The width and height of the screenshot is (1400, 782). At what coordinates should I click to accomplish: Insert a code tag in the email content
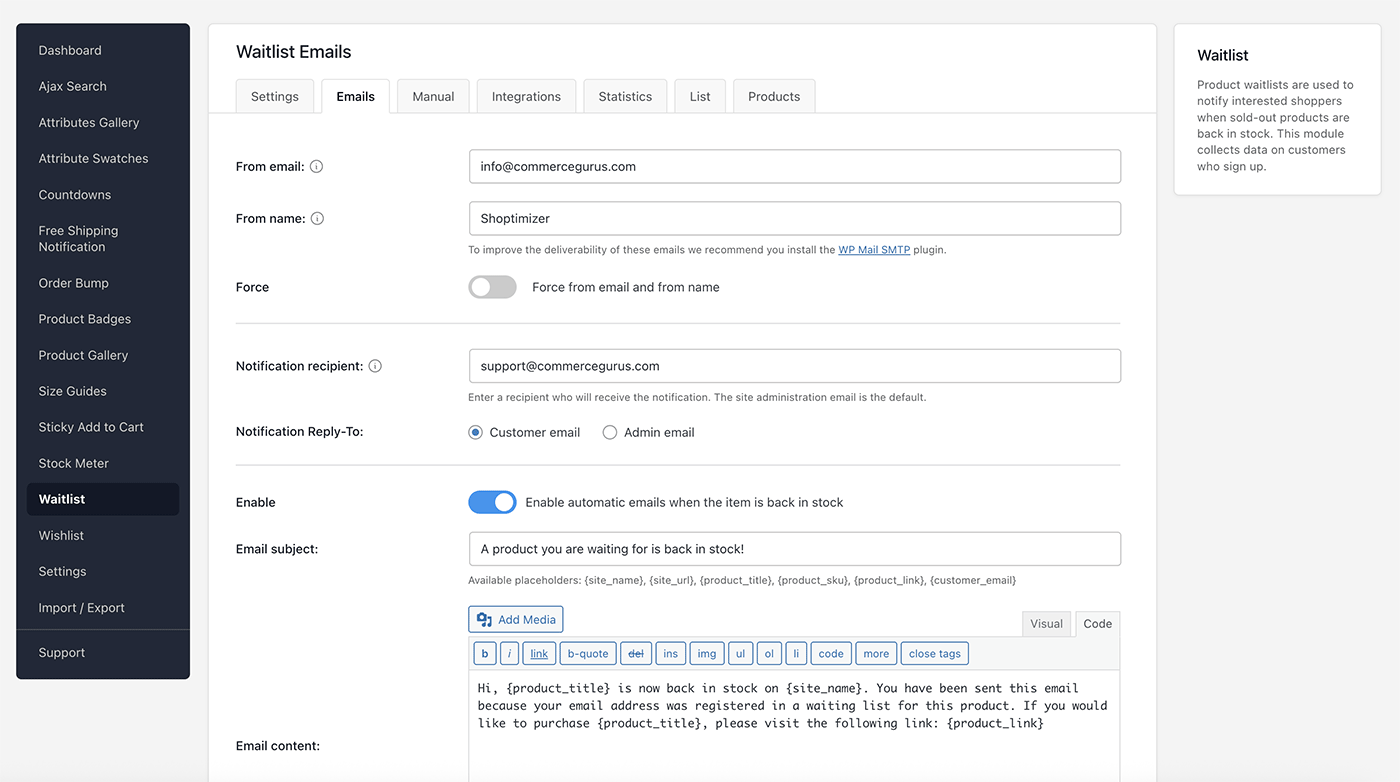[830, 653]
